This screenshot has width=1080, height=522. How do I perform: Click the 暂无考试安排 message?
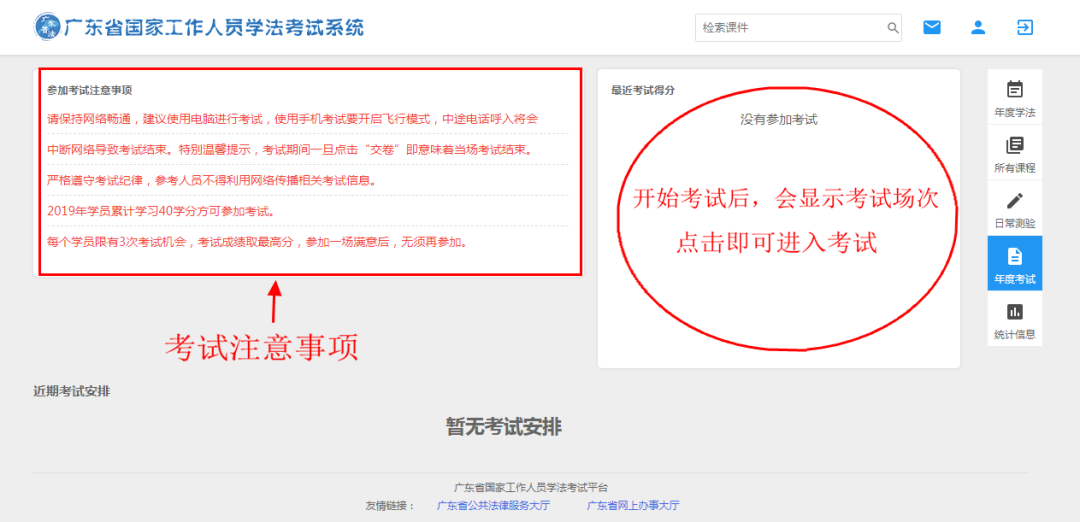(504, 427)
